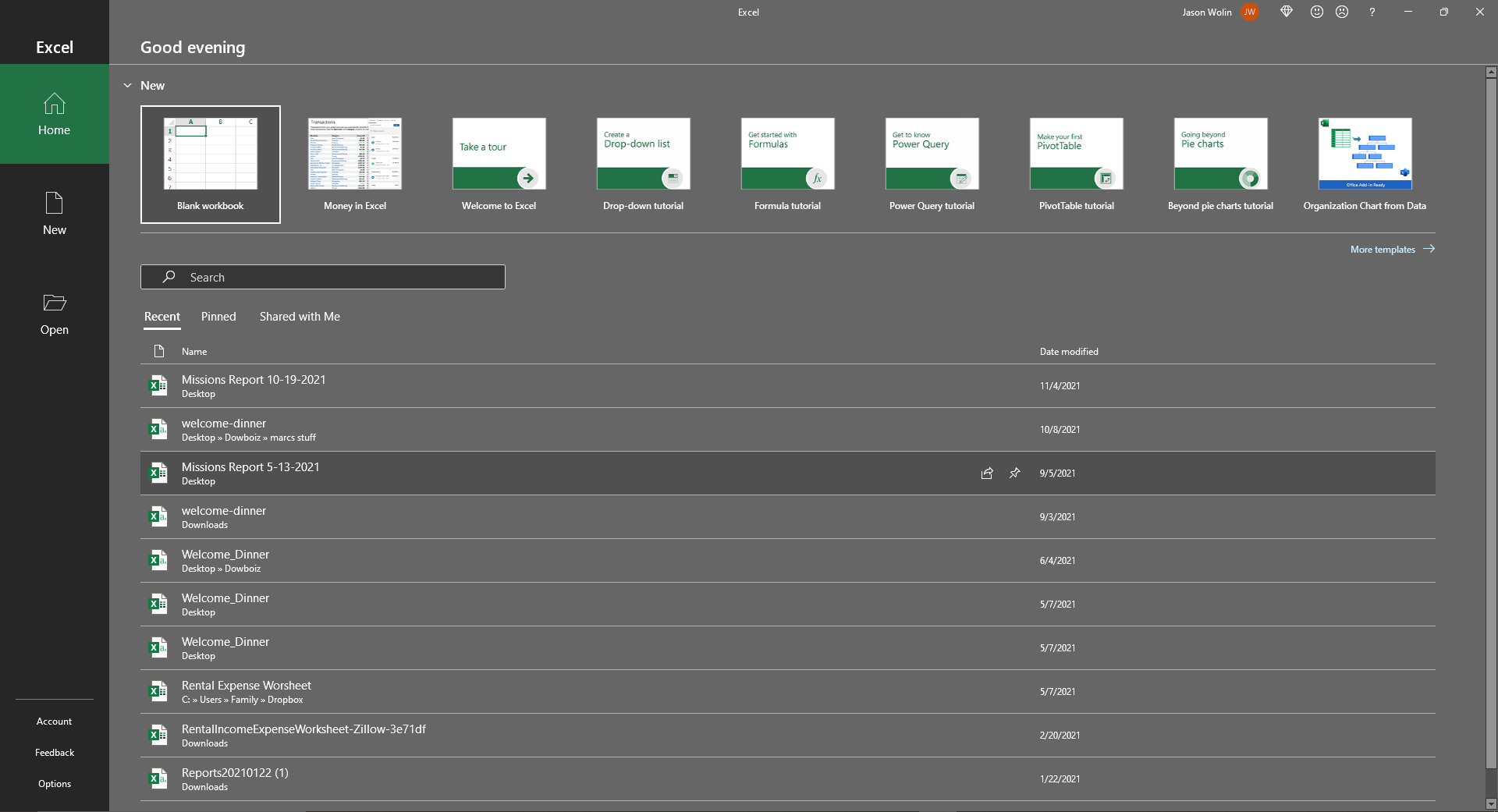Pin Missions Report 5-13-2021 to the list
Viewport: 1498px width, 812px height.
pyautogui.click(x=1015, y=473)
